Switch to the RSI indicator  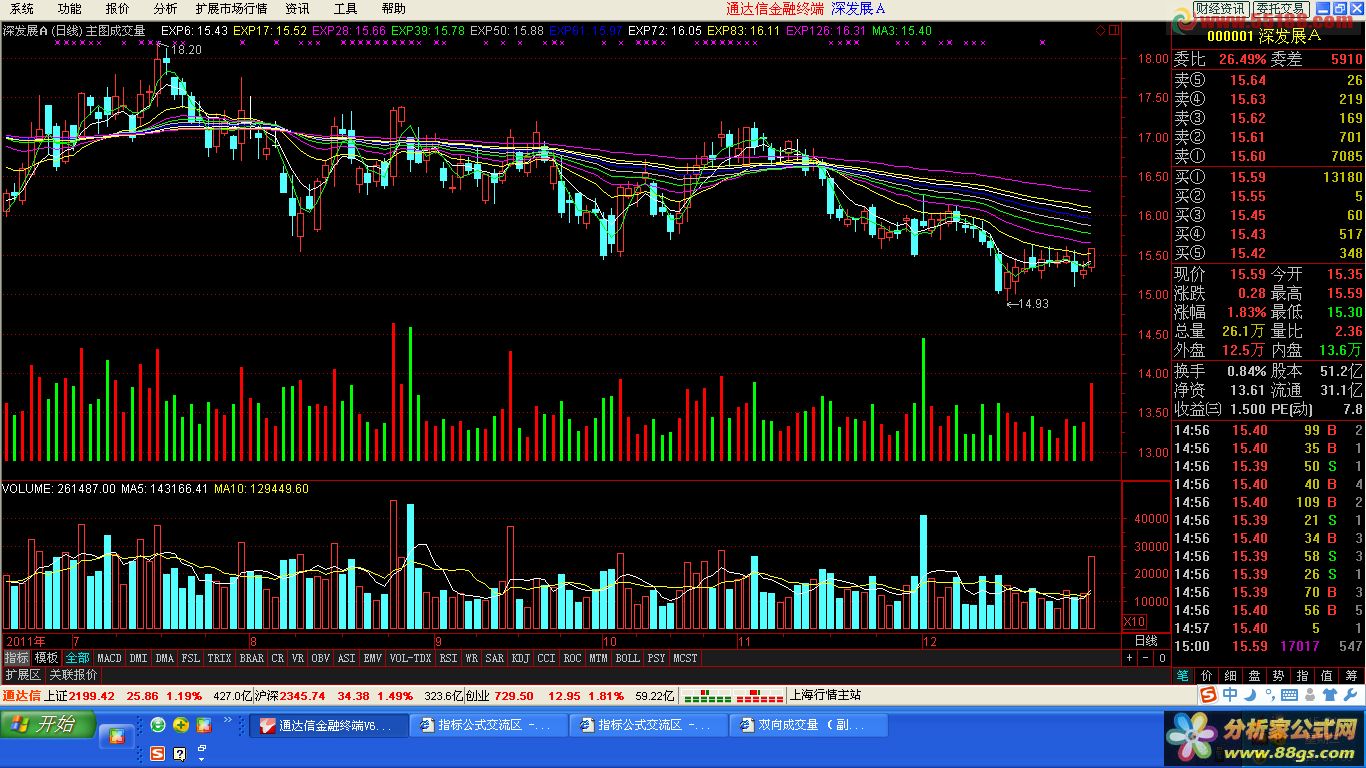tap(448, 658)
